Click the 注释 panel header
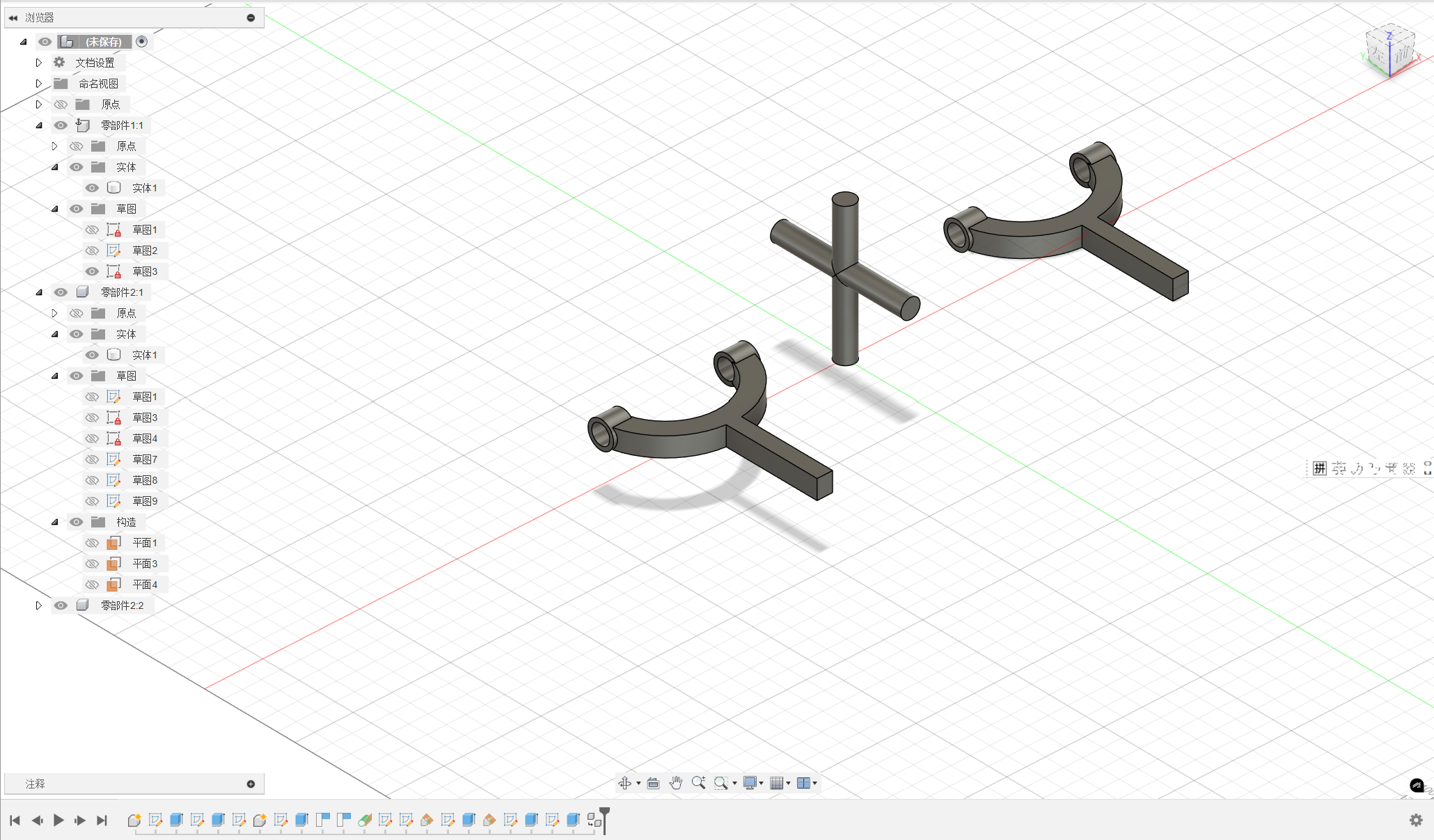 click(x=134, y=784)
